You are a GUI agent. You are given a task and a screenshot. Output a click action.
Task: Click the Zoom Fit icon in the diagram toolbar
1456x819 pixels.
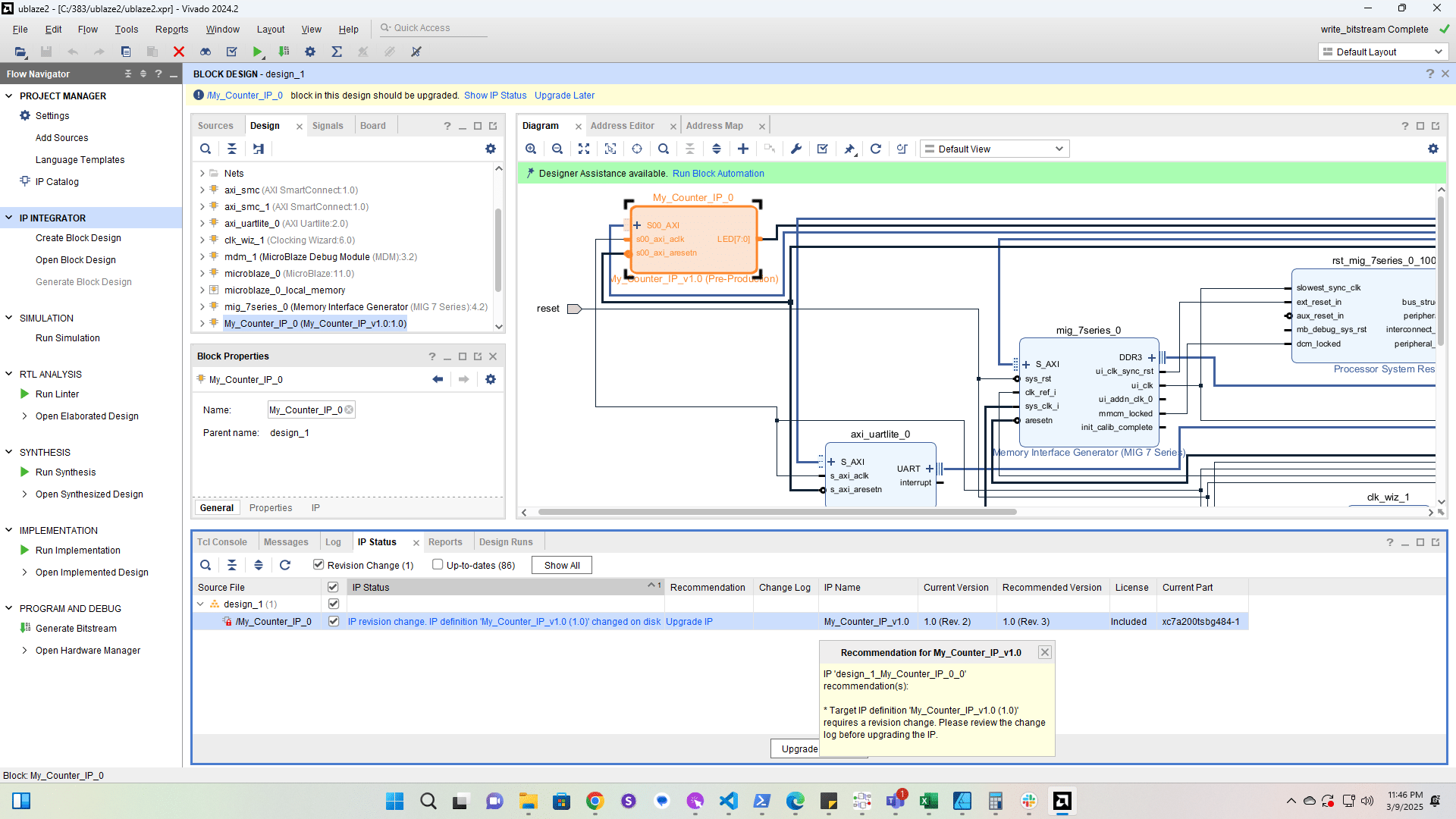(x=584, y=149)
